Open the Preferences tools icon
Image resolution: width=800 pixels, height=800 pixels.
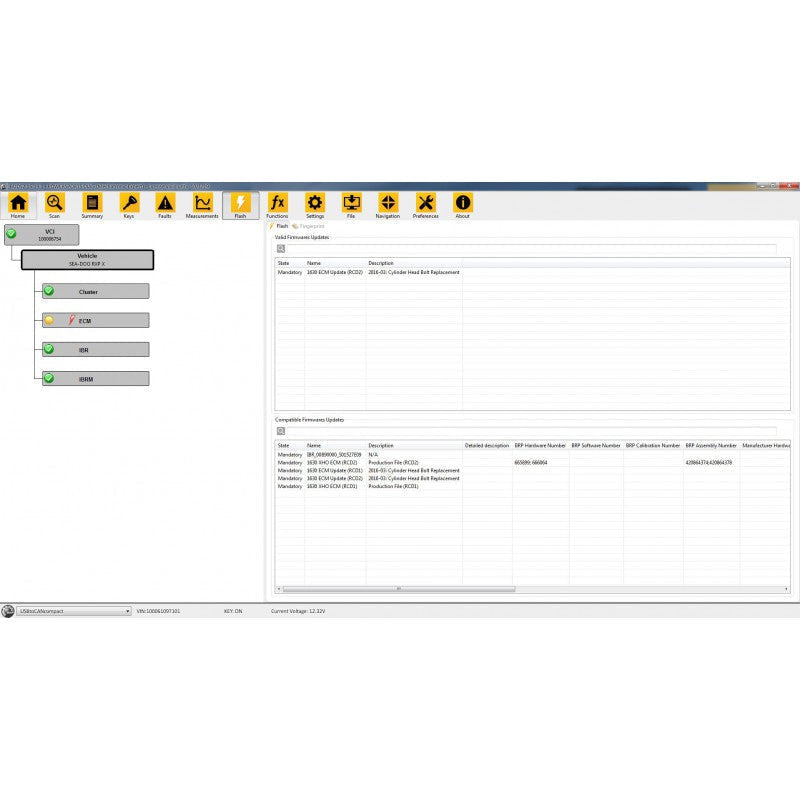426,203
